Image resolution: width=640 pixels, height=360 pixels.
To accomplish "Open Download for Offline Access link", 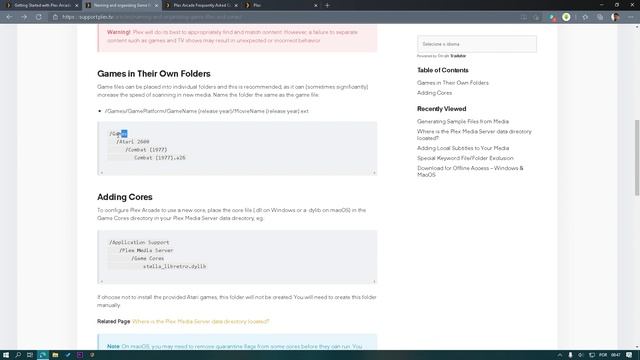I will coord(470,171).
